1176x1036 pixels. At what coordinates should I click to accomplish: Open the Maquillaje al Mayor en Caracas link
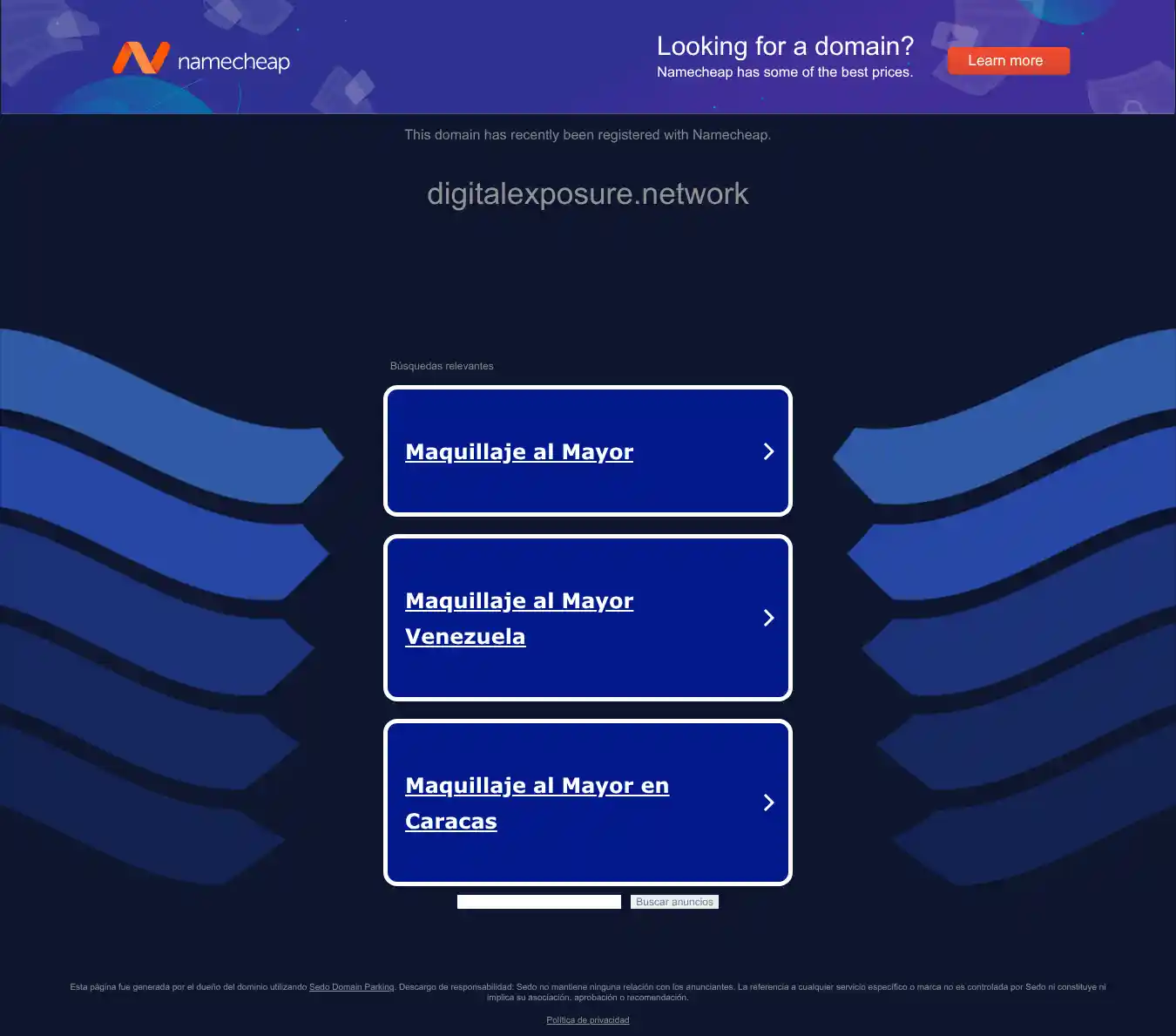(537, 803)
